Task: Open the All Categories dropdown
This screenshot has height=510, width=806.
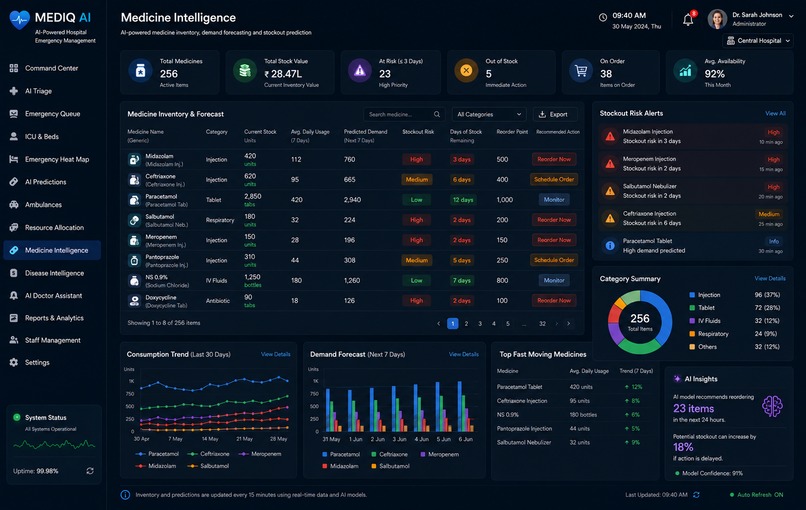Action: (x=489, y=114)
